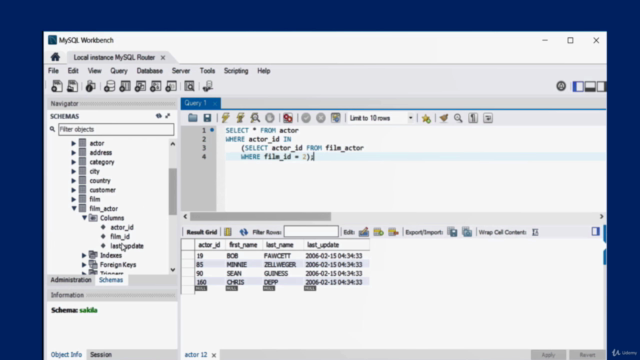Expand the Indexes node
The height and width of the screenshot is (360, 640).
(x=84, y=256)
